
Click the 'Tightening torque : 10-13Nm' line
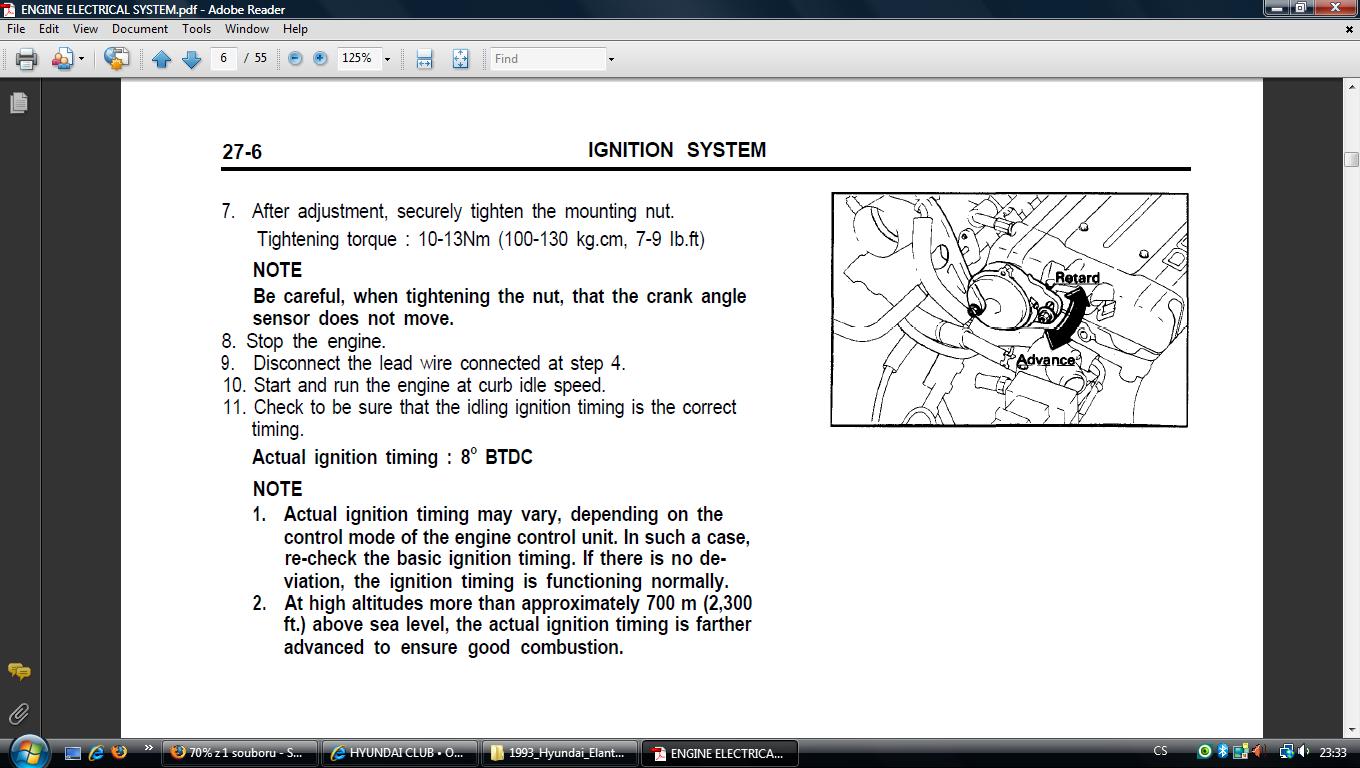[481, 240]
